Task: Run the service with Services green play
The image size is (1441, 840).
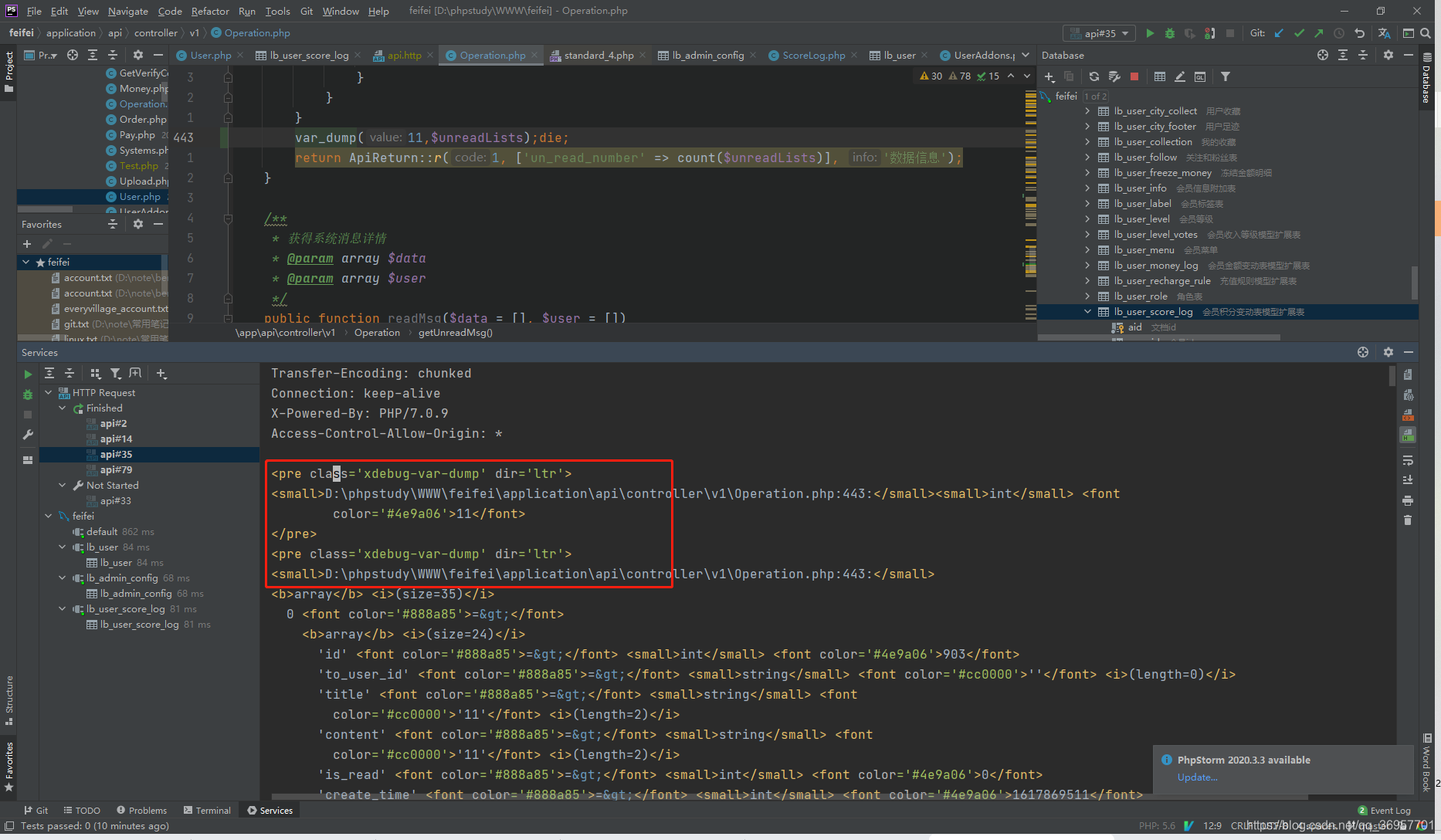Action: (x=28, y=374)
